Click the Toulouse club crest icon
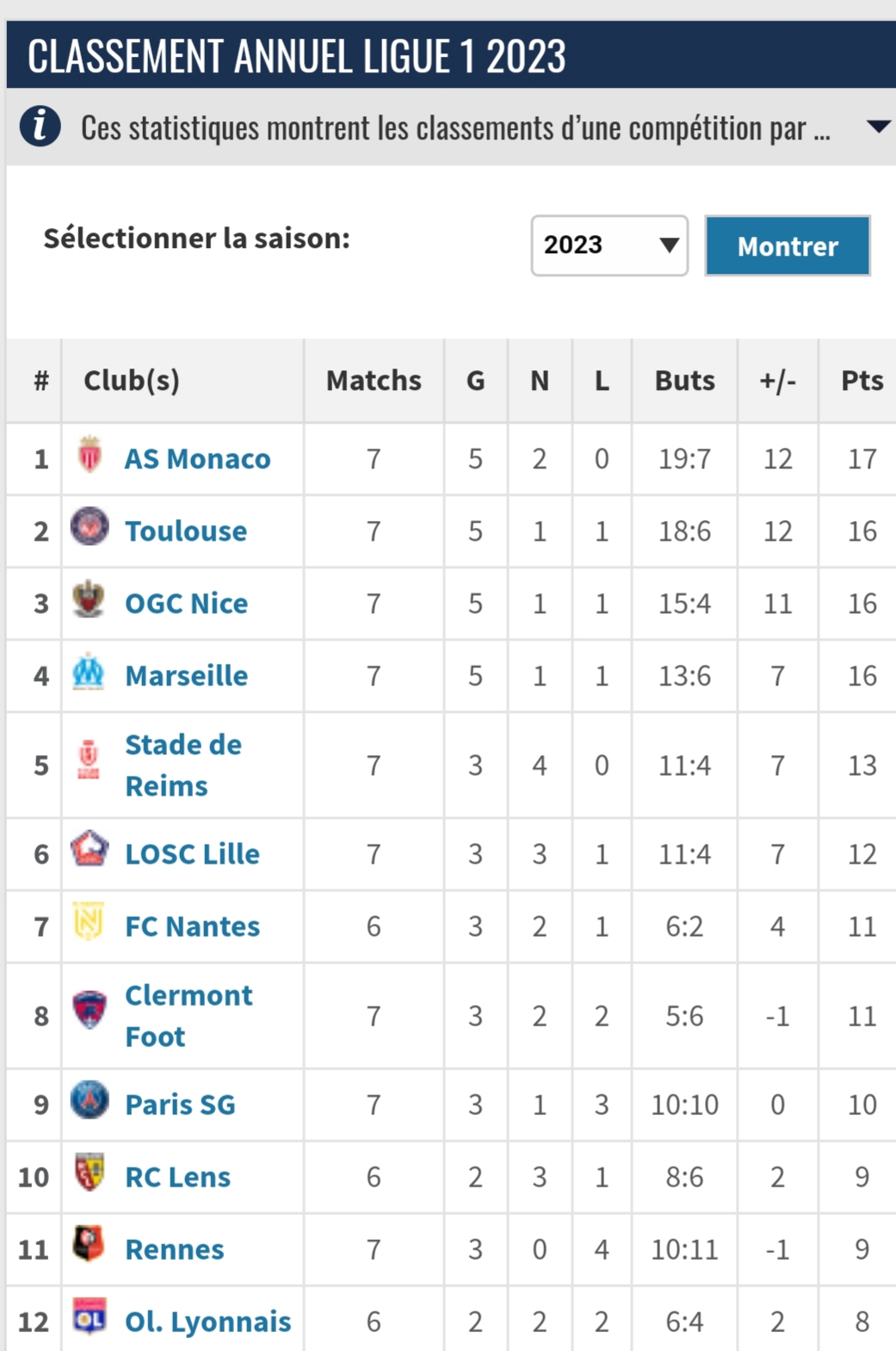Viewport: 896px width, 1351px height. click(90, 527)
